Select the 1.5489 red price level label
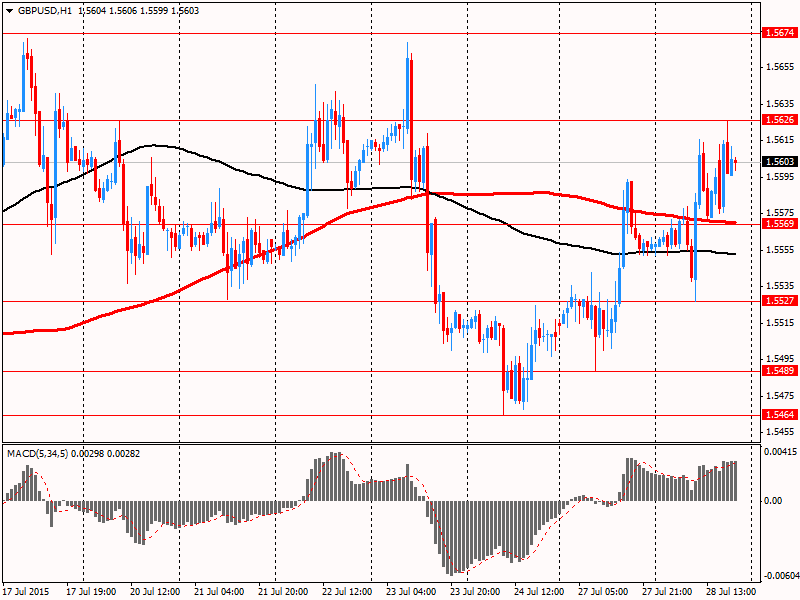 click(780, 370)
